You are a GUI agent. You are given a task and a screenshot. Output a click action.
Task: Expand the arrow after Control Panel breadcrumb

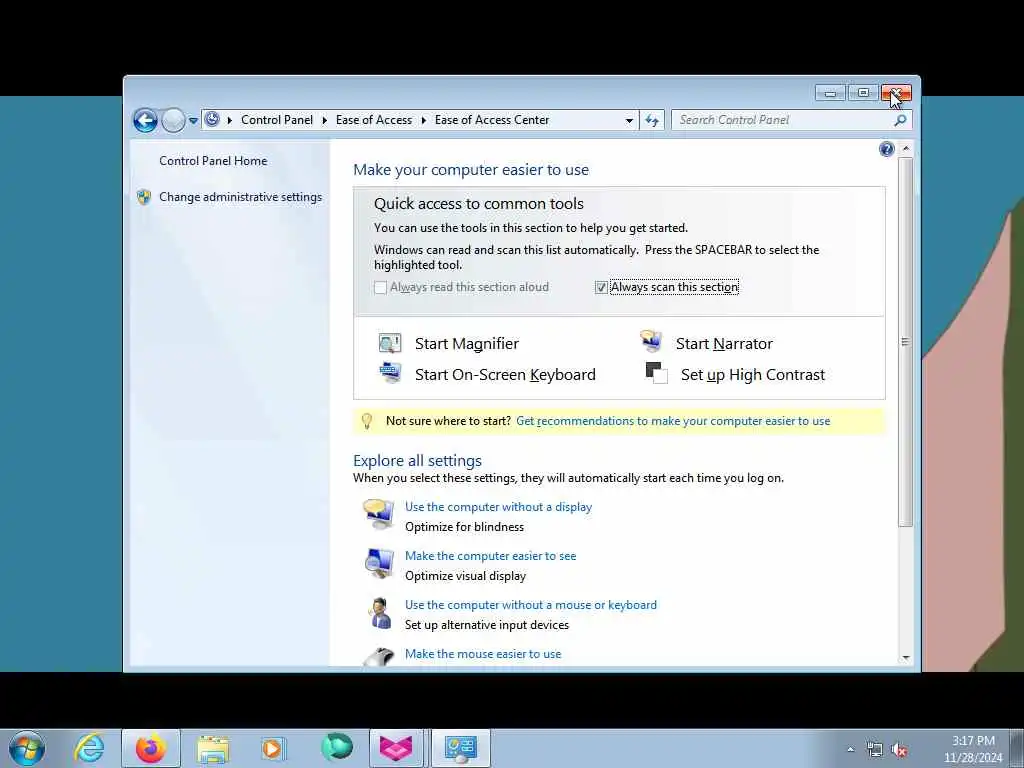point(325,120)
